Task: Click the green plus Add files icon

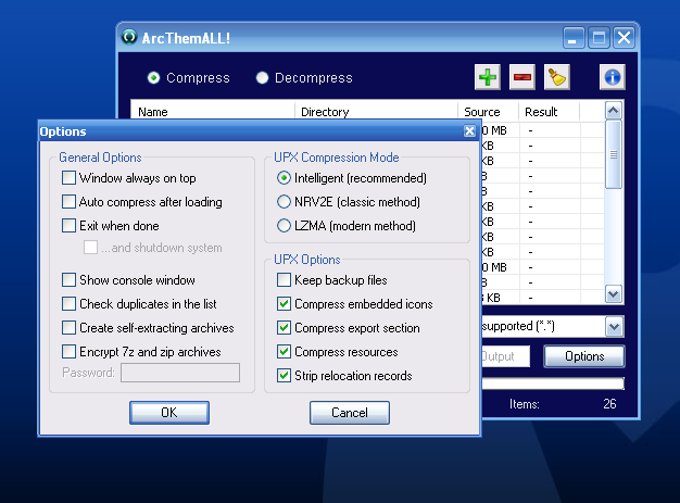Action: 487,77
